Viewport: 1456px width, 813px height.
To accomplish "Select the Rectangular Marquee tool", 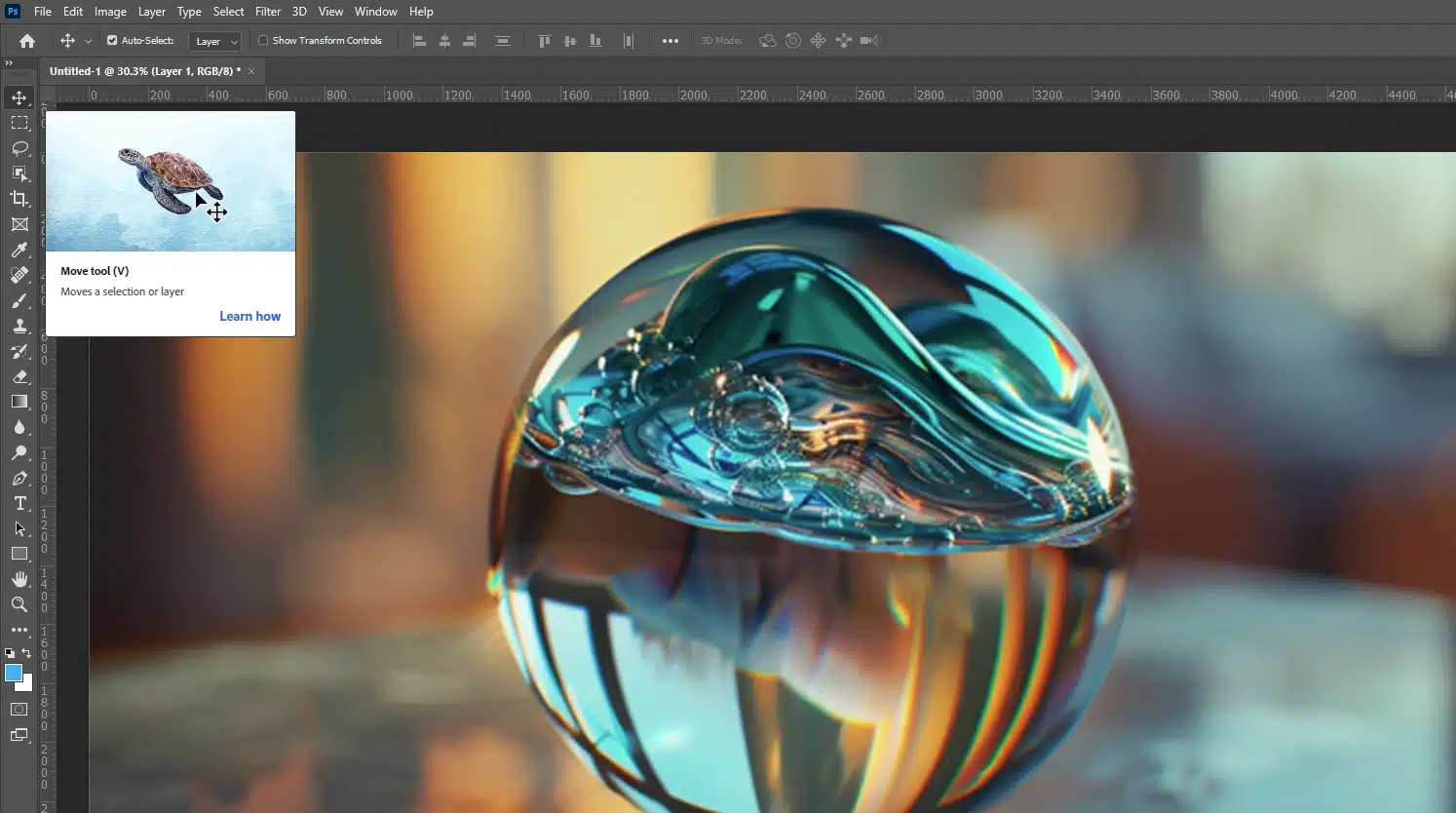I will pos(19,123).
